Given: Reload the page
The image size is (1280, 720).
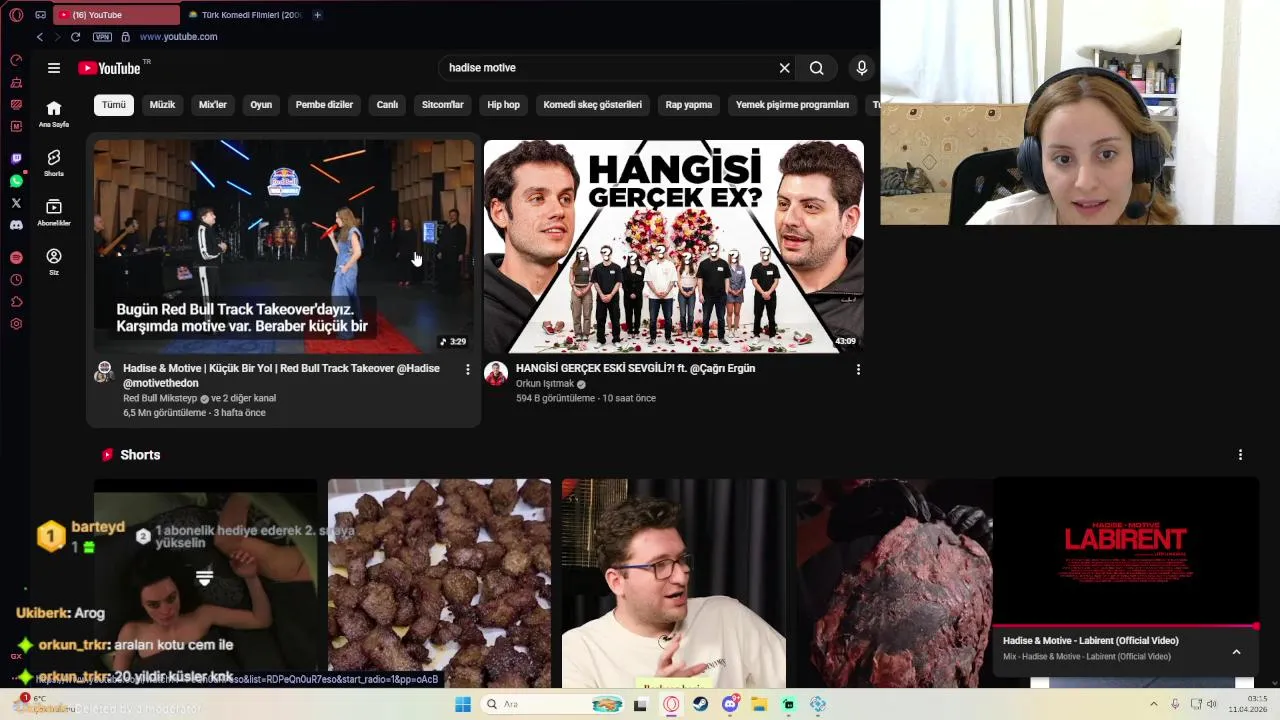Looking at the screenshot, I should tap(75, 37).
